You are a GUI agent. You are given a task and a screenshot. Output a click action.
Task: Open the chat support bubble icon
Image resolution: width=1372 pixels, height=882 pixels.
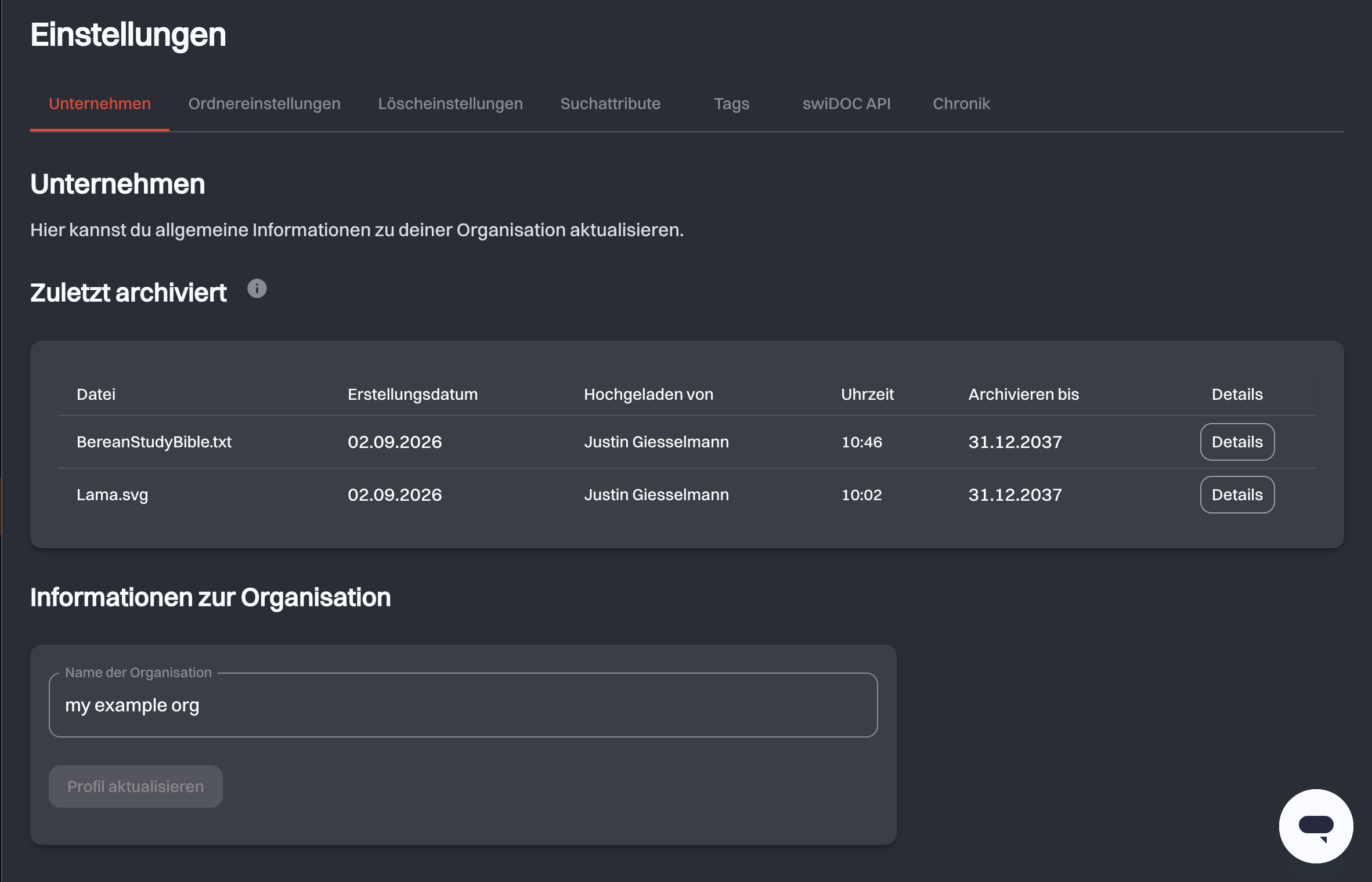pos(1316,826)
